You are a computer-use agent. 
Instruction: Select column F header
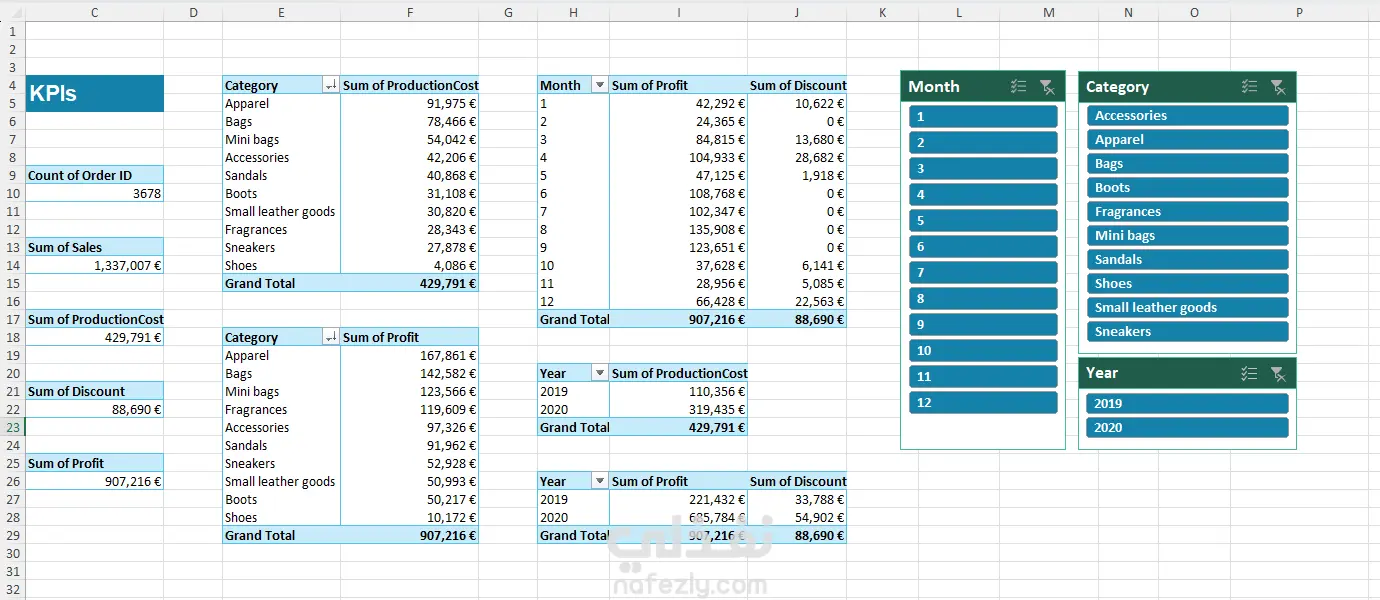(409, 12)
